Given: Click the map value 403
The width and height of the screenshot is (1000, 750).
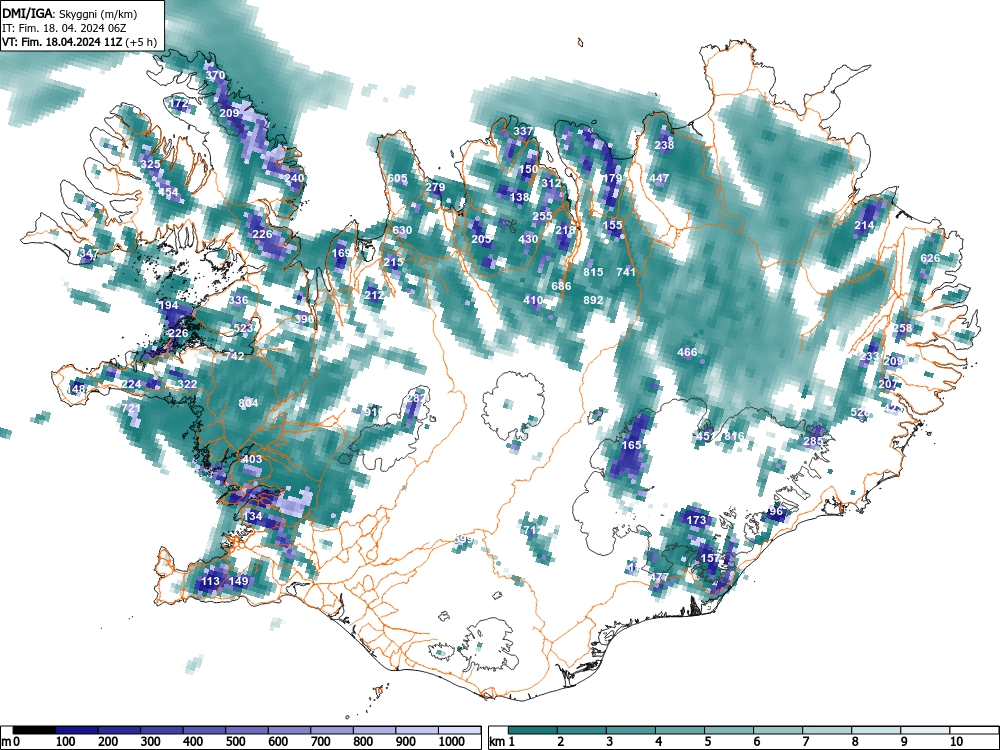Looking at the screenshot, I should point(253,459).
